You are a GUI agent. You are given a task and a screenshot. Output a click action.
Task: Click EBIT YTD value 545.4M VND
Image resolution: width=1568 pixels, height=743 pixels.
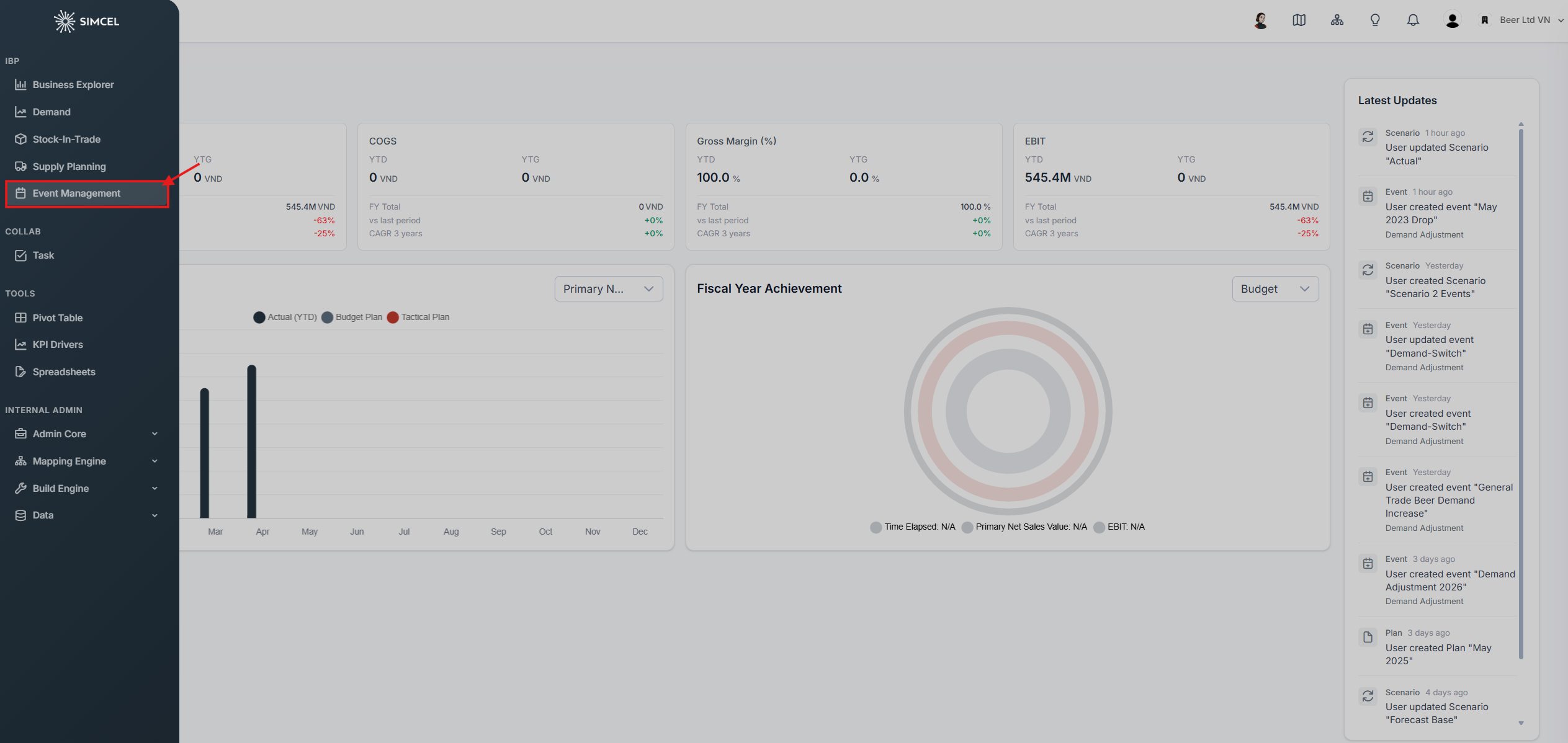tap(1058, 177)
